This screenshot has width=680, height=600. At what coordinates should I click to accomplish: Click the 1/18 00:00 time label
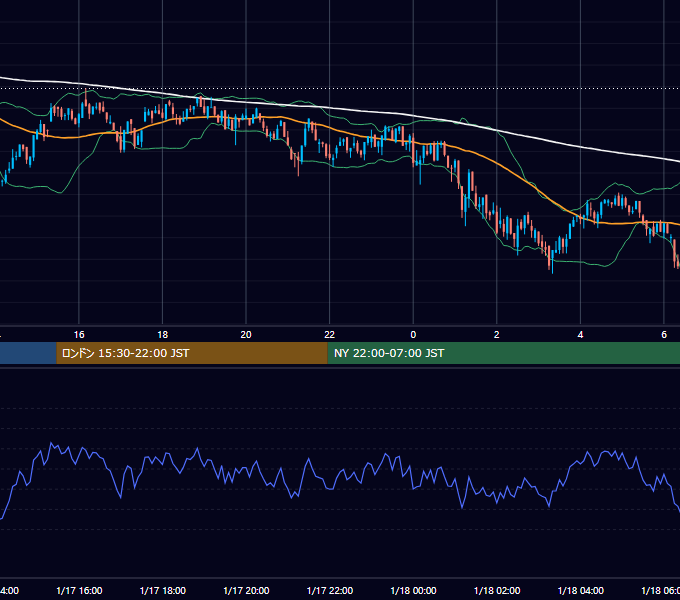413,590
